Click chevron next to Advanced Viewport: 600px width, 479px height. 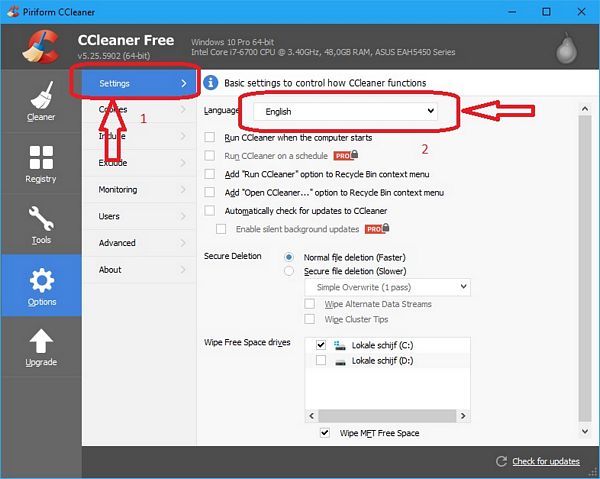click(183, 243)
